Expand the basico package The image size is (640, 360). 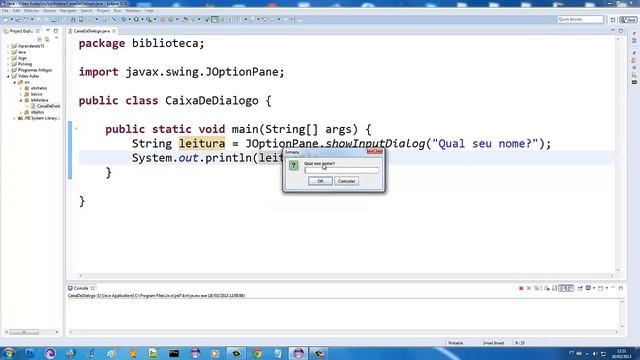[21, 94]
